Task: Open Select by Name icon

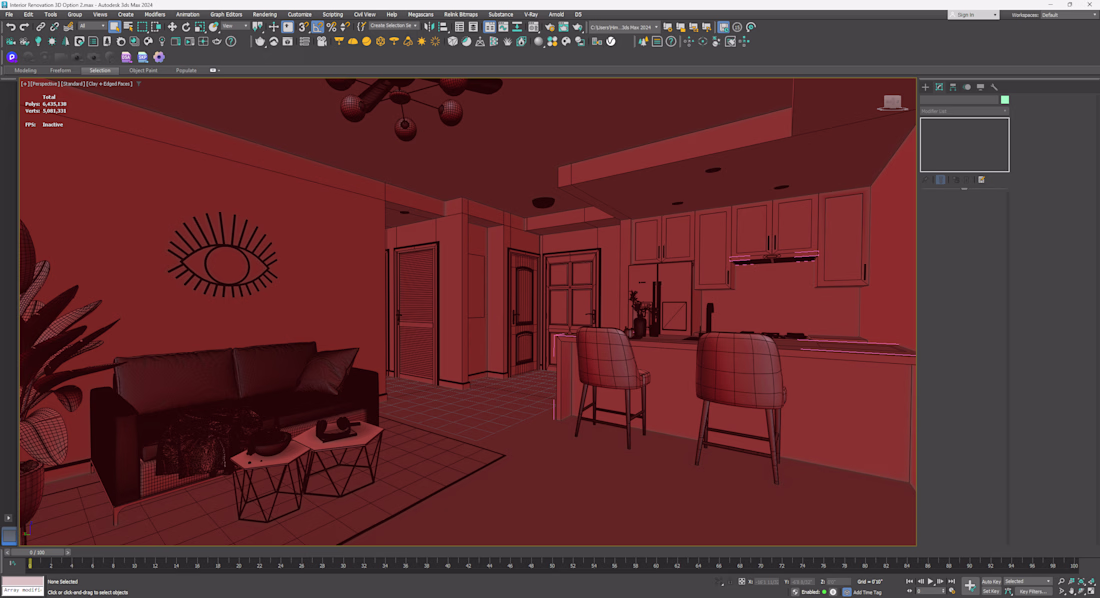Action: coord(128,27)
